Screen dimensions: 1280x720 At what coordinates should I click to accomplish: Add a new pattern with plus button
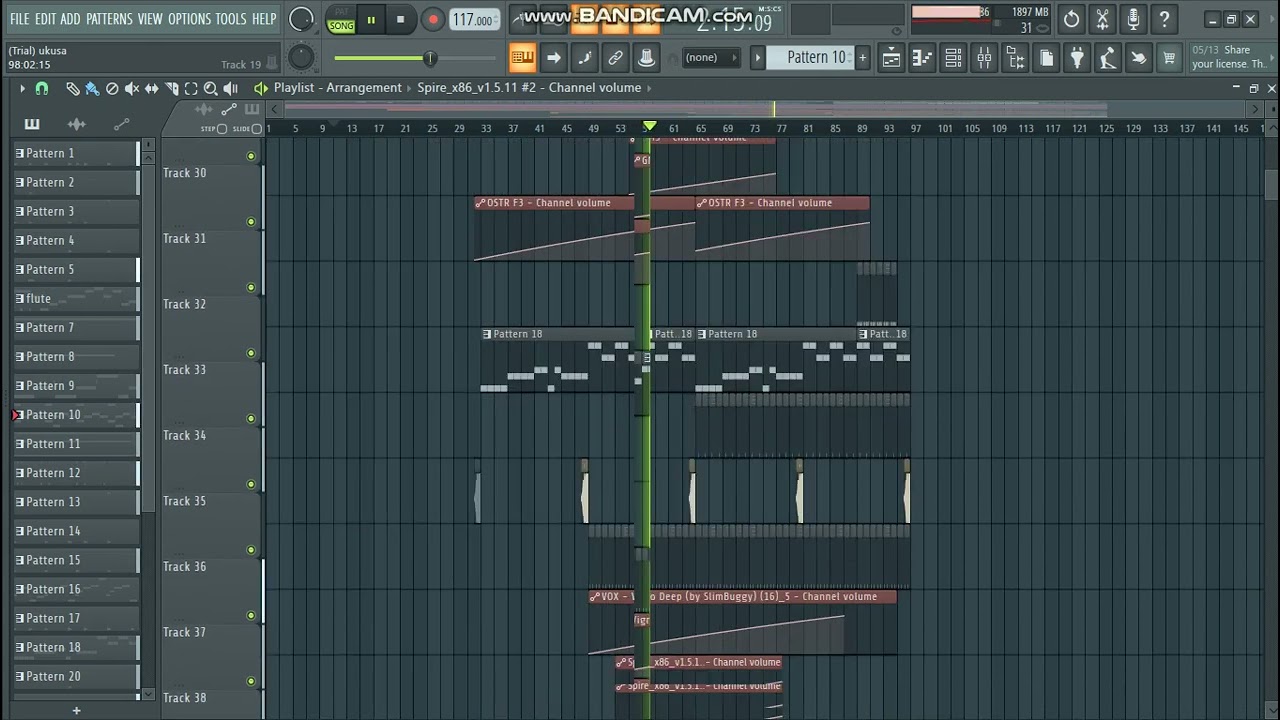862,58
